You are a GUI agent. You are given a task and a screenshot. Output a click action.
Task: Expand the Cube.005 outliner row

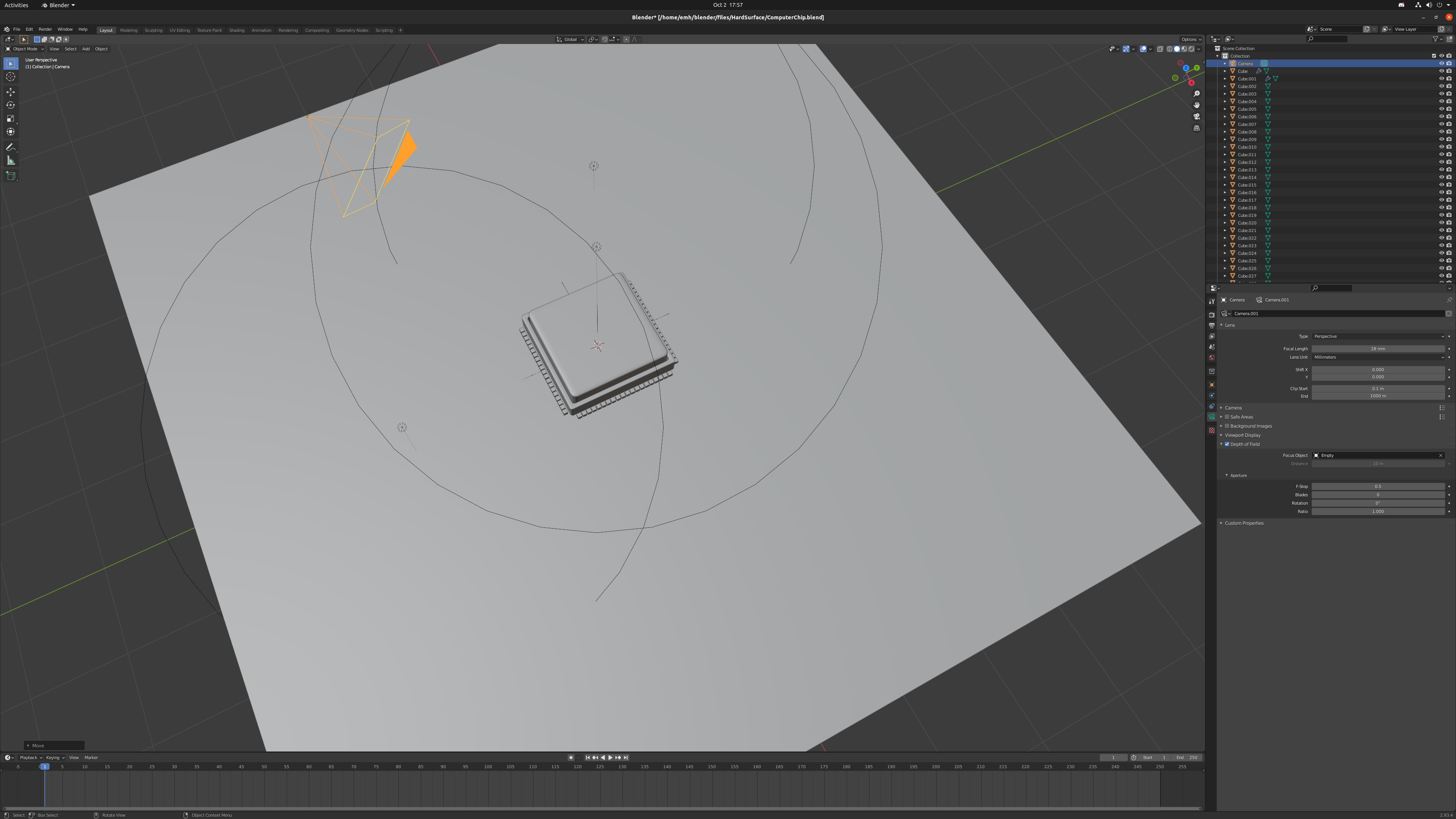1225,109
